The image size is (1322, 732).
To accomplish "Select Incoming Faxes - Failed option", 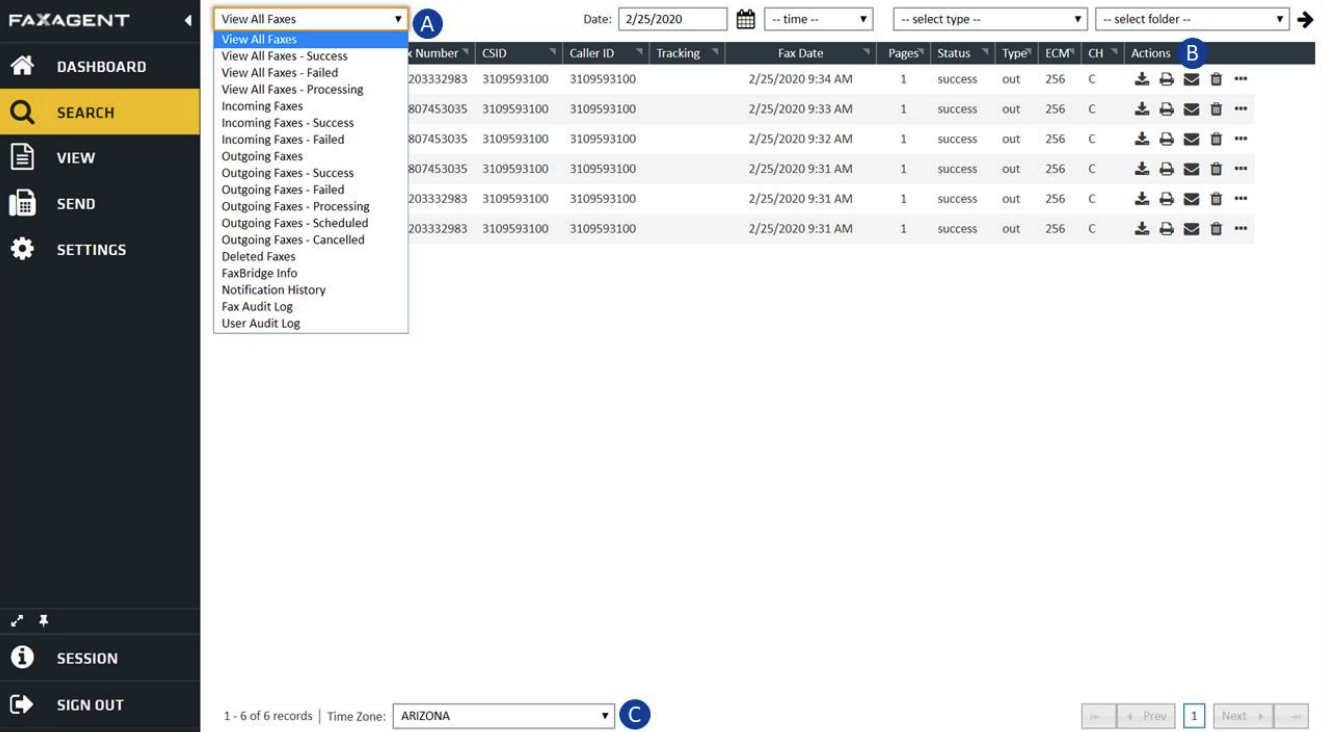I will click(311, 139).
